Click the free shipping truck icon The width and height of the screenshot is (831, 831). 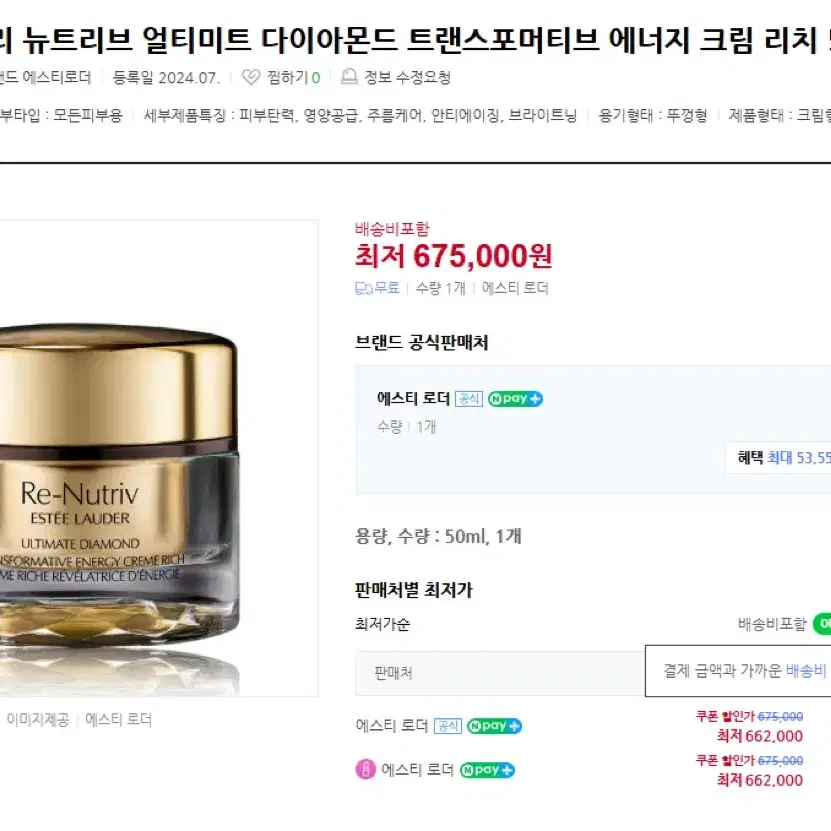pyautogui.click(x=364, y=288)
